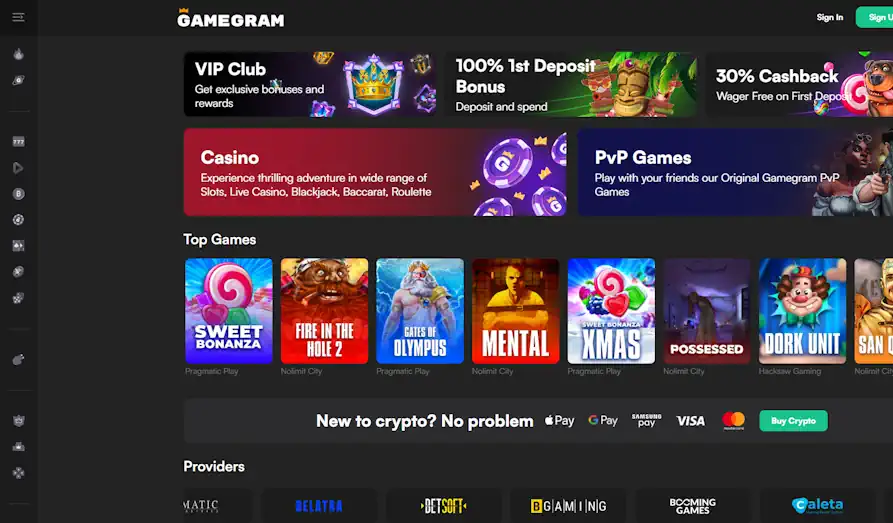The width and height of the screenshot is (893, 523).
Task: Select the roulette chip sidebar icon
Action: [x=18, y=219]
